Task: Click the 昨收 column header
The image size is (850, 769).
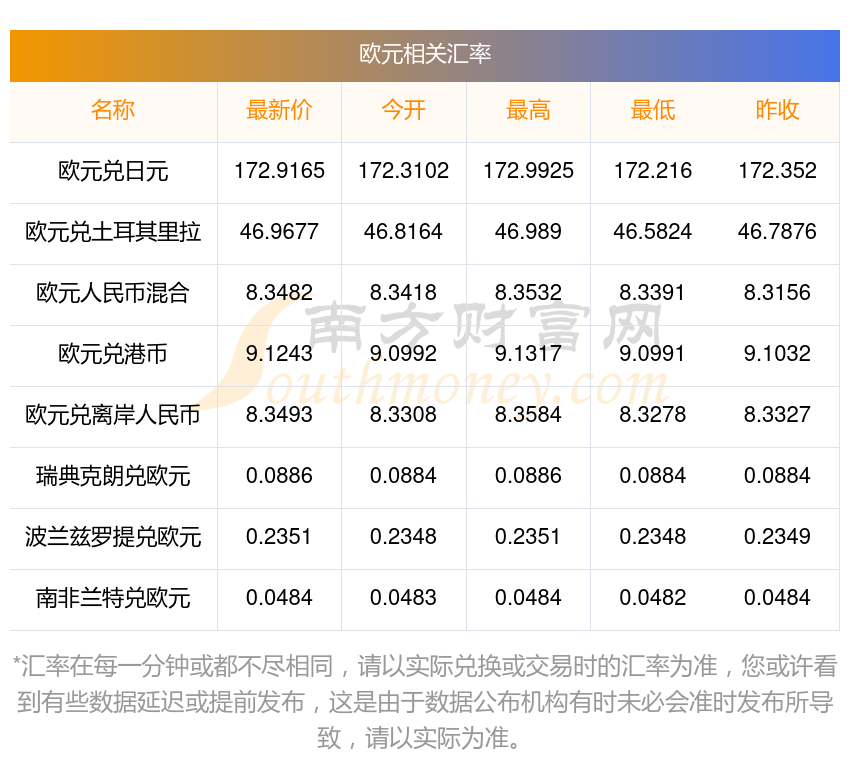Action: click(777, 110)
